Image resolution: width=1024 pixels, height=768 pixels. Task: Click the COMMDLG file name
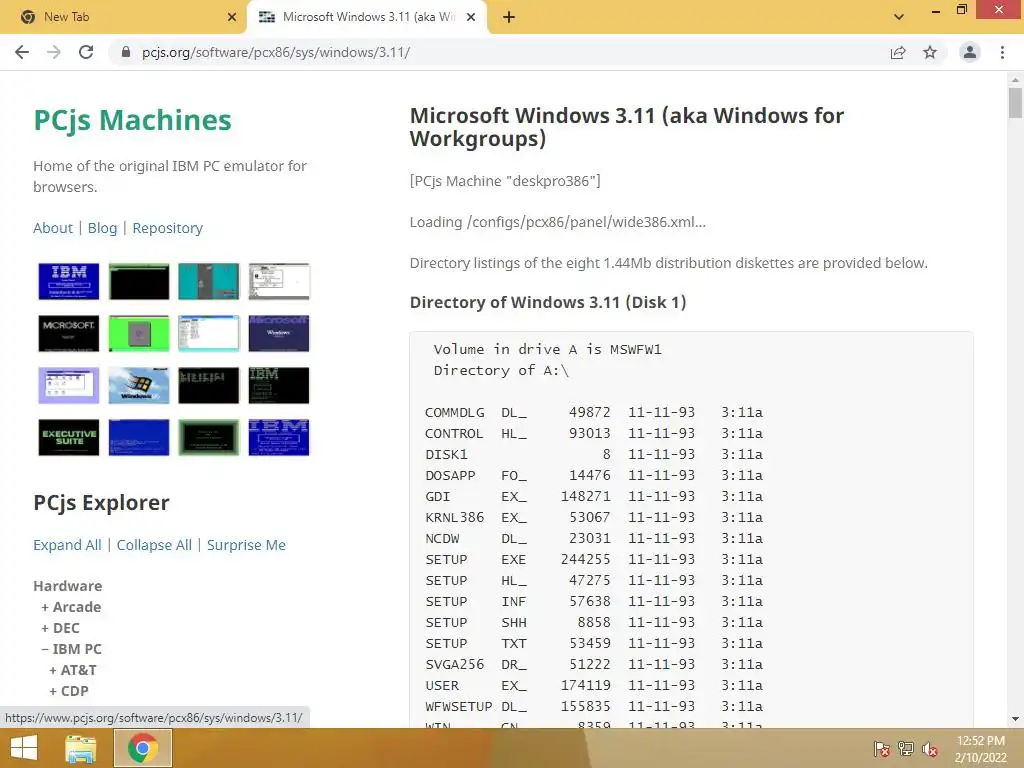coord(455,412)
